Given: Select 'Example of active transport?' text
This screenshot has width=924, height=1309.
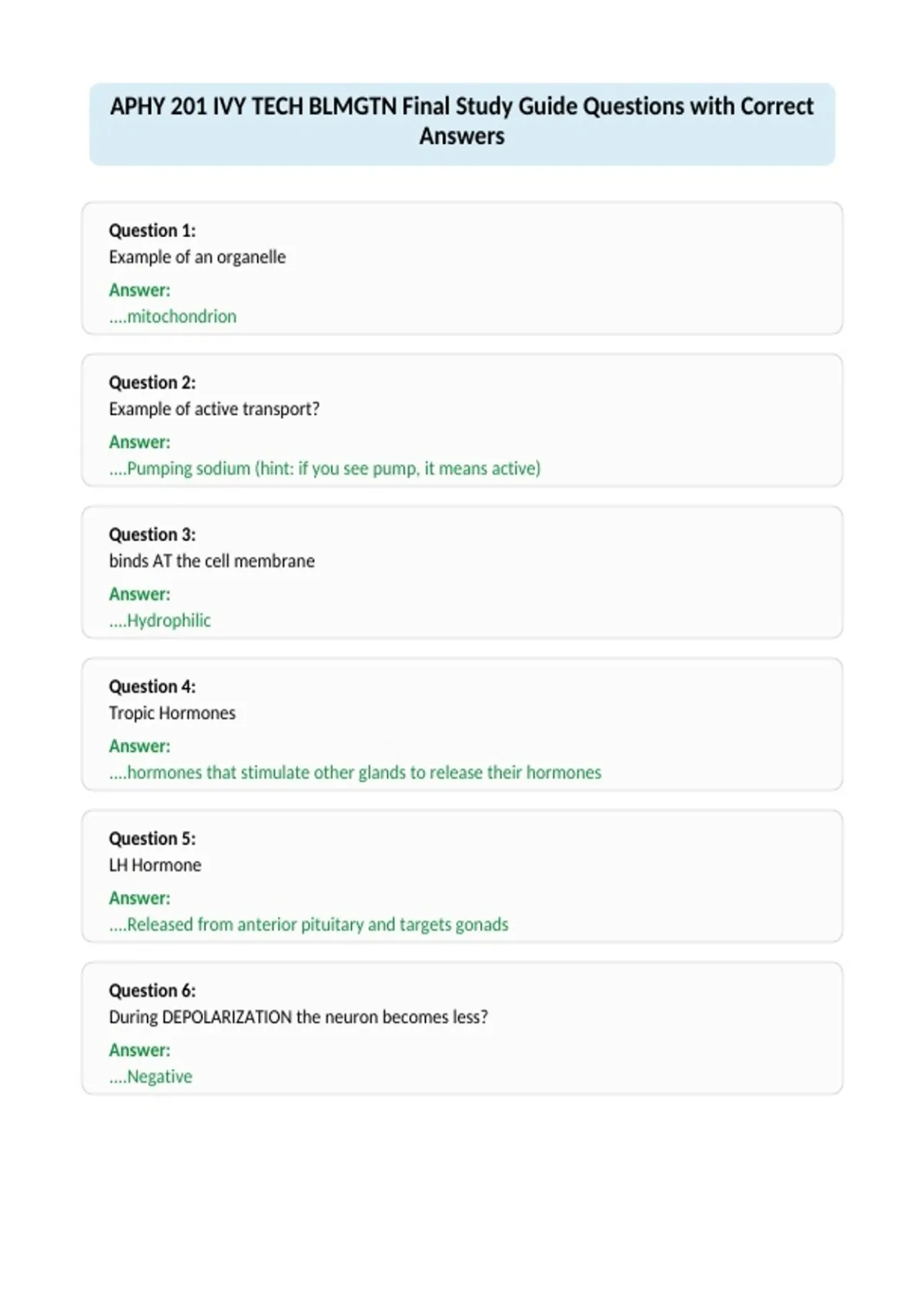Looking at the screenshot, I should [214, 409].
